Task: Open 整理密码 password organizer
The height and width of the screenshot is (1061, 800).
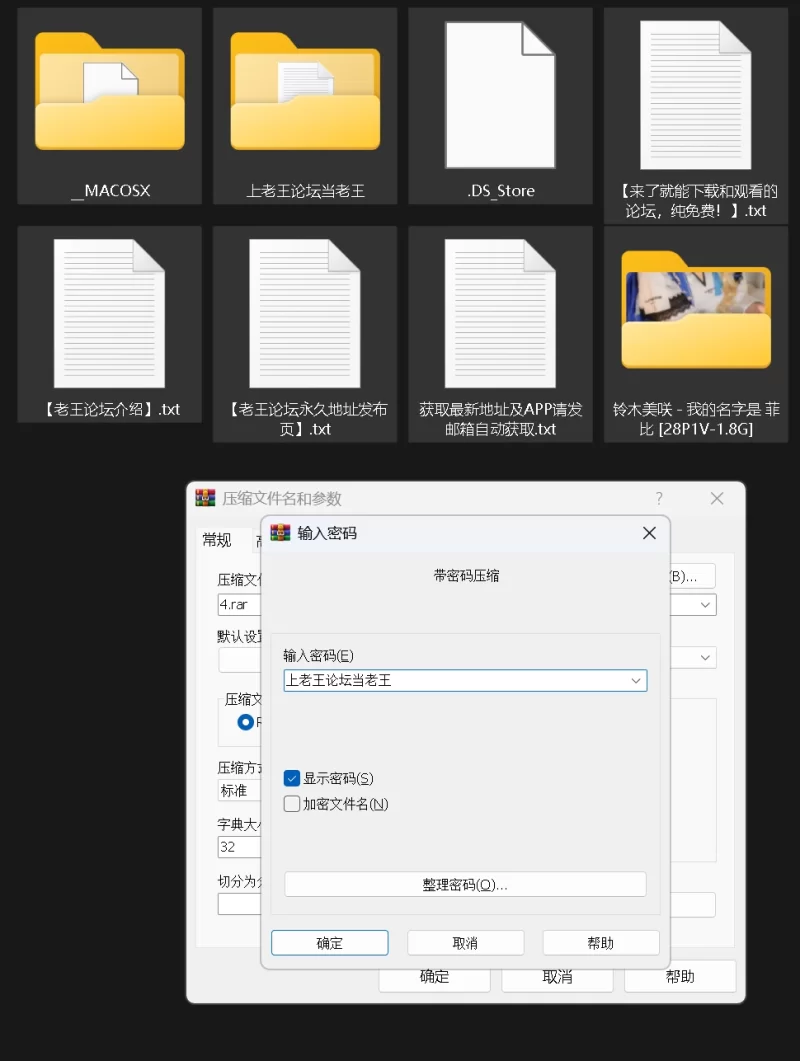Action: coord(465,885)
